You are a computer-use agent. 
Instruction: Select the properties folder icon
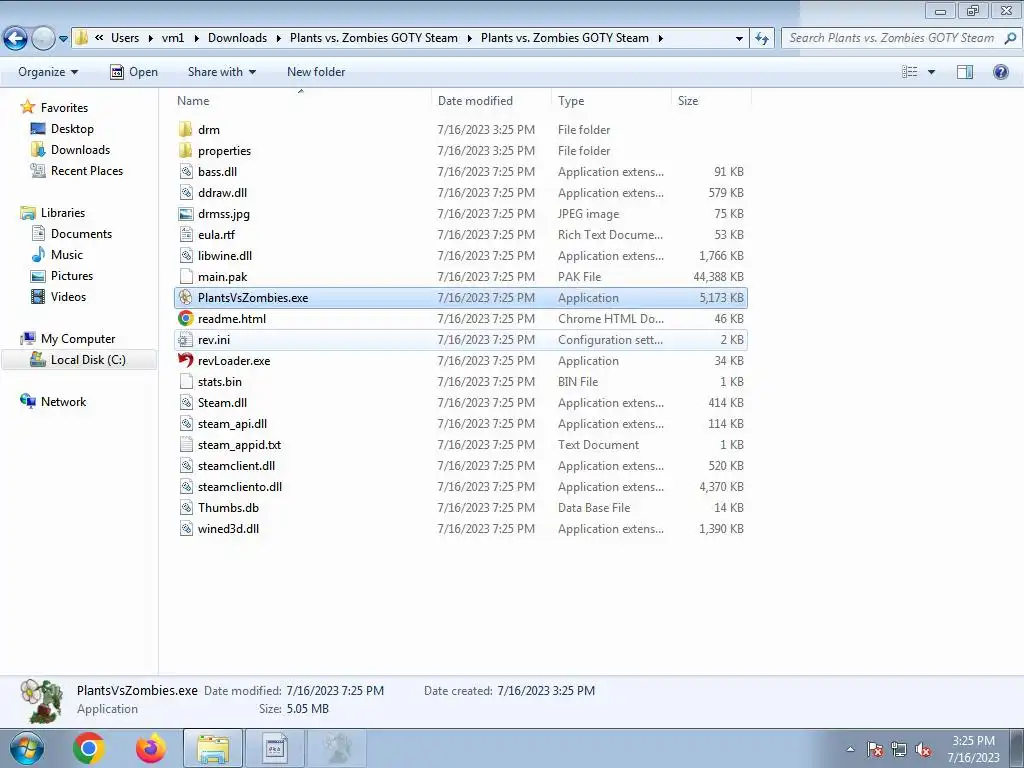(185, 150)
